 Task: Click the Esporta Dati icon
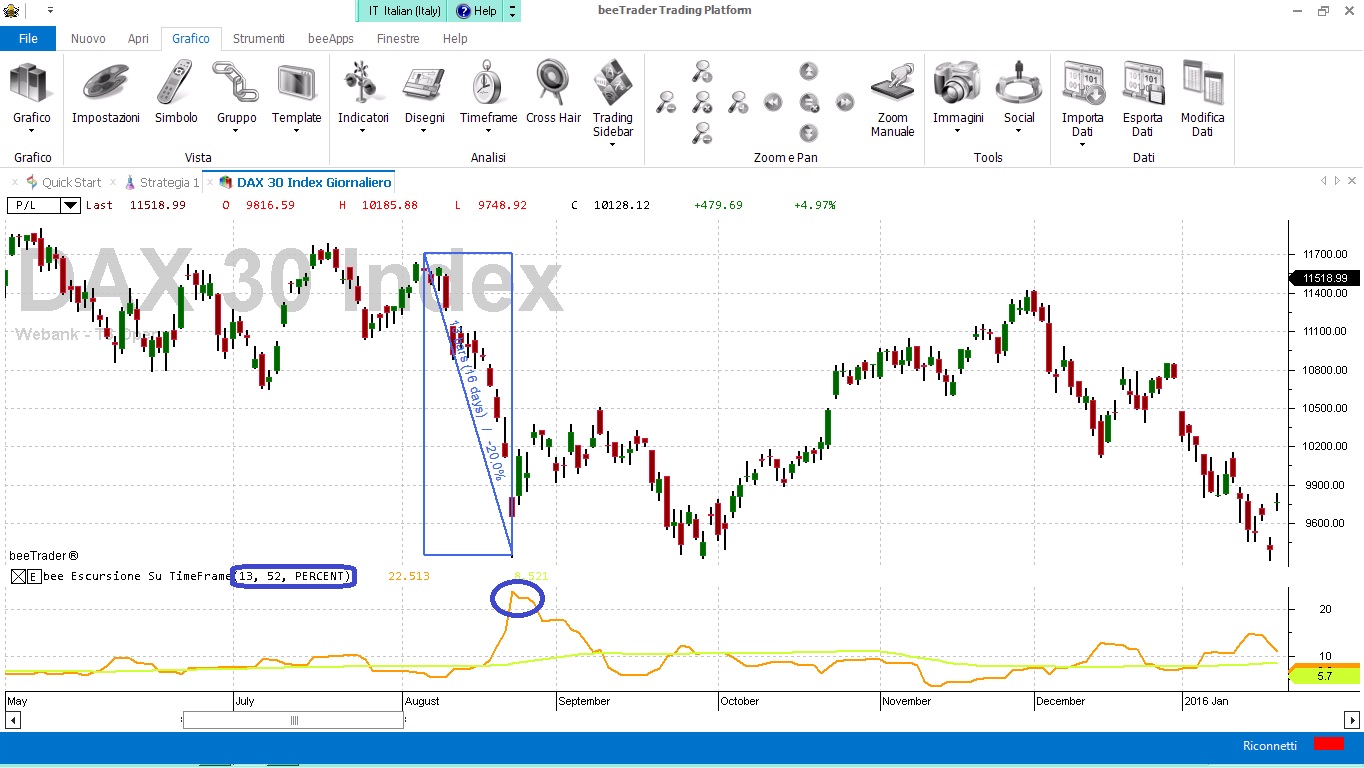tap(1143, 82)
